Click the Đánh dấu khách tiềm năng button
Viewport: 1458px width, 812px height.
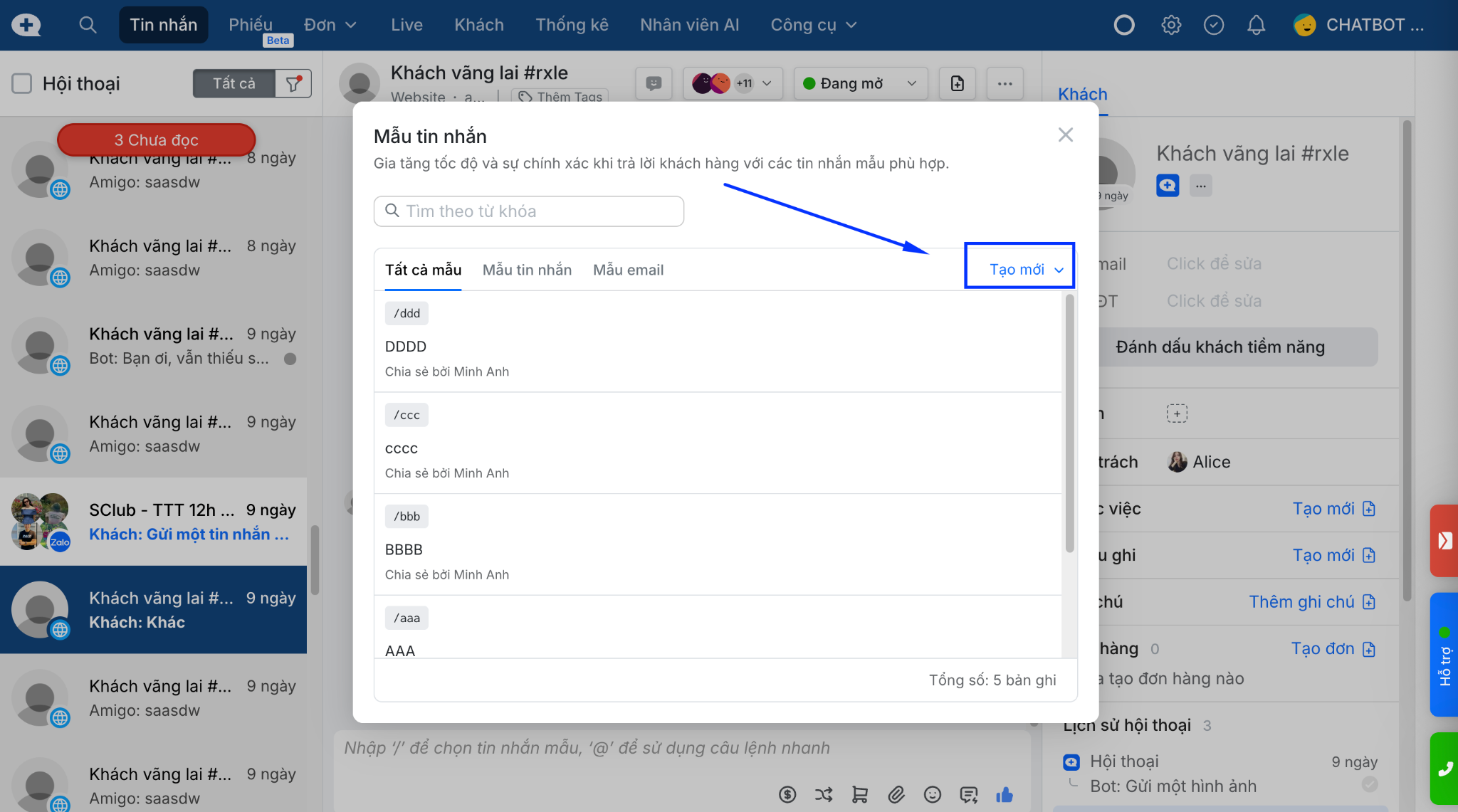coord(1220,347)
